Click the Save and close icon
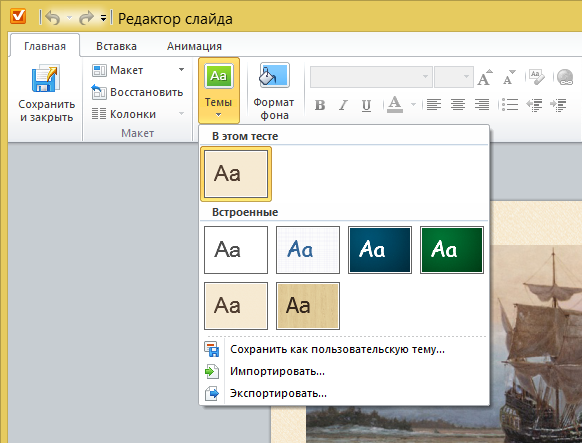 [46, 78]
